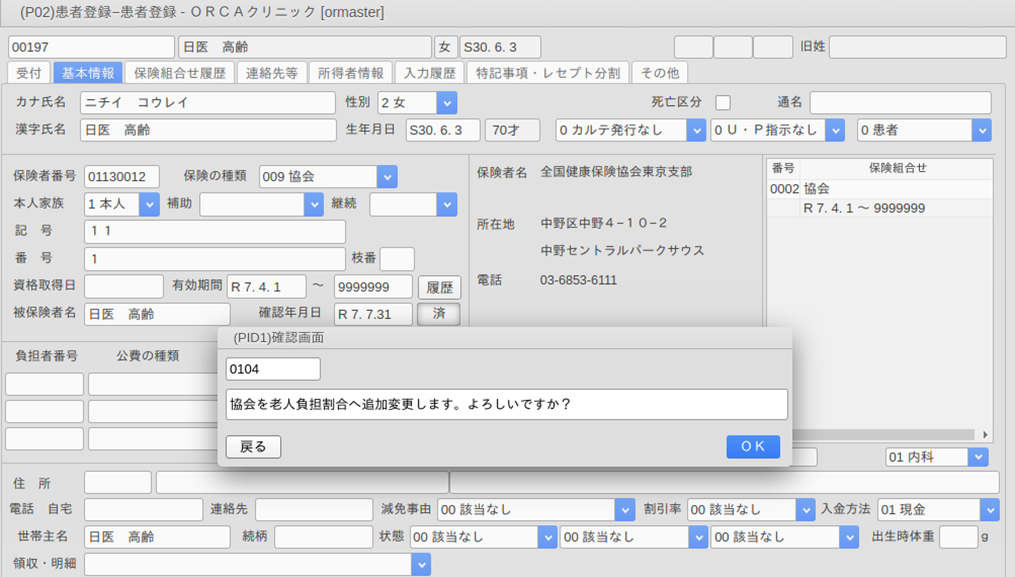Go to the 所得者情報 tab

pyautogui.click(x=350, y=73)
